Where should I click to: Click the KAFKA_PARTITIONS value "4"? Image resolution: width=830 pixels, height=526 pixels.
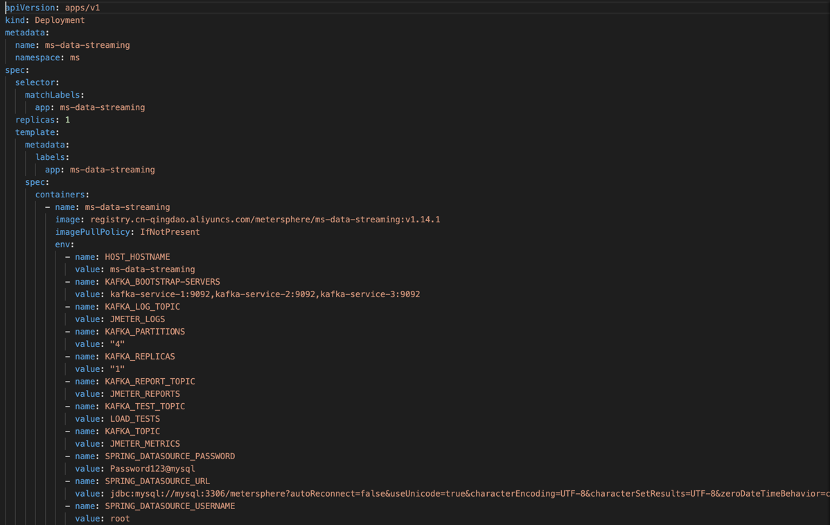click(117, 344)
